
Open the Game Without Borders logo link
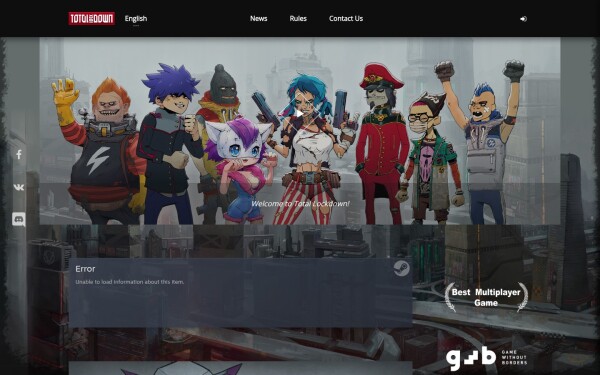coord(486,358)
